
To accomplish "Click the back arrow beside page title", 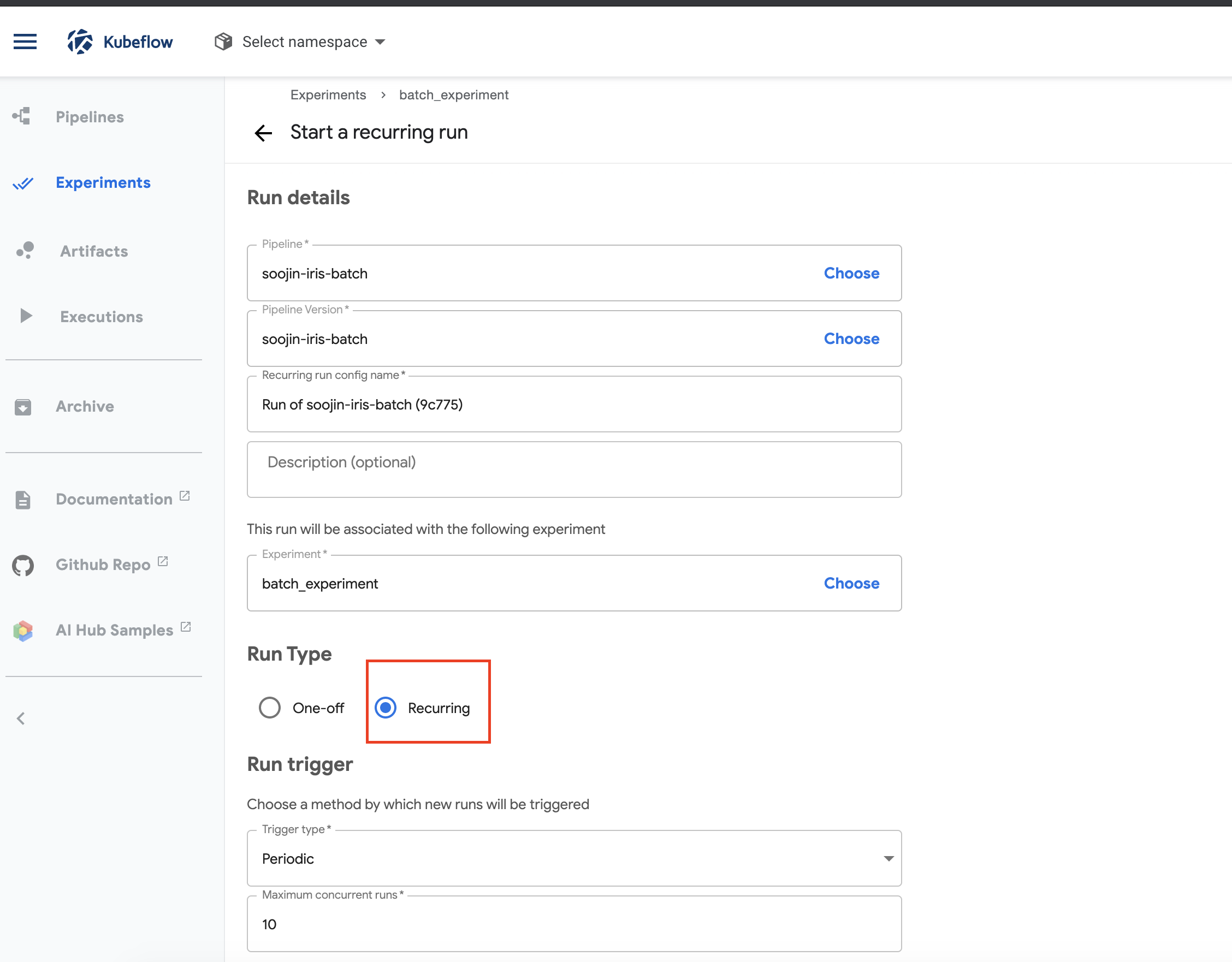I will click(x=263, y=133).
